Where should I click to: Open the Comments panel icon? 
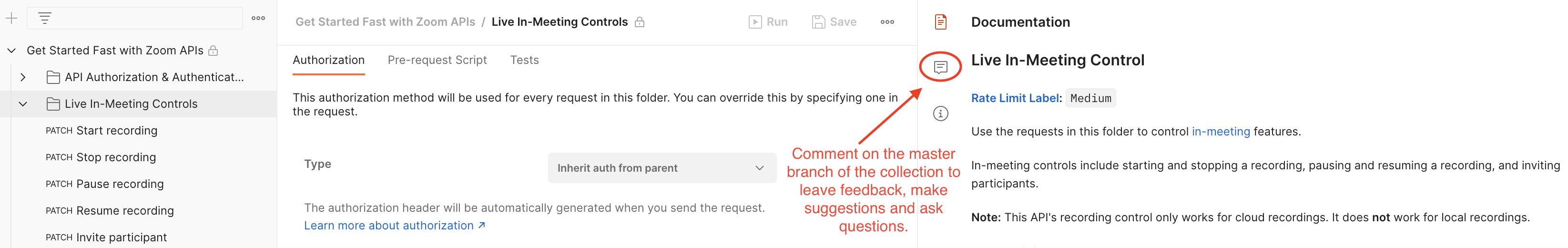click(940, 66)
